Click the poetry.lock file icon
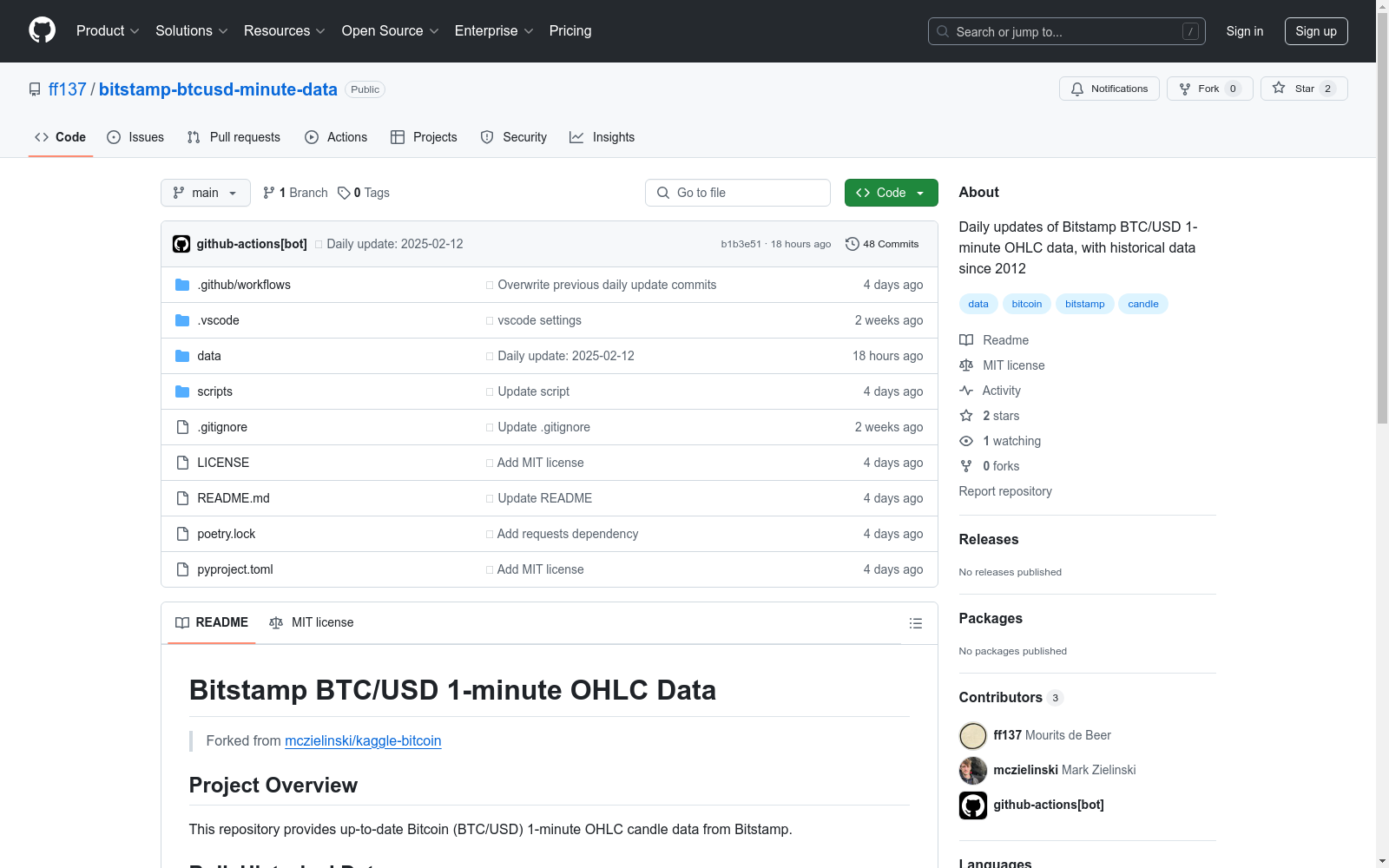The height and width of the screenshot is (868, 1389). pyautogui.click(x=182, y=534)
